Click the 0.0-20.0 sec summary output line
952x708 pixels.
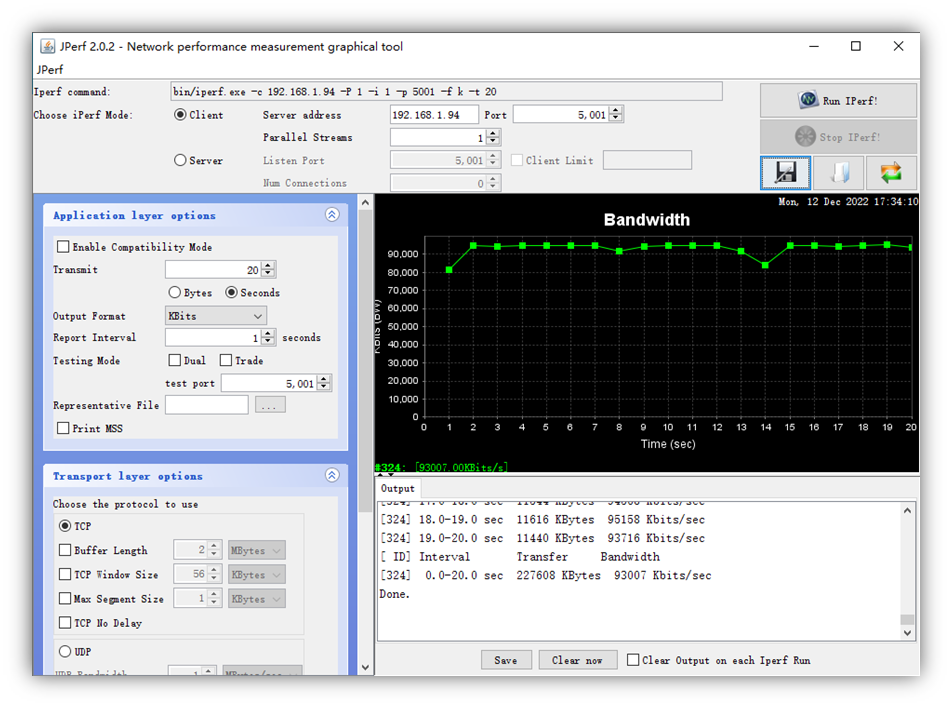tap(545, 575)
